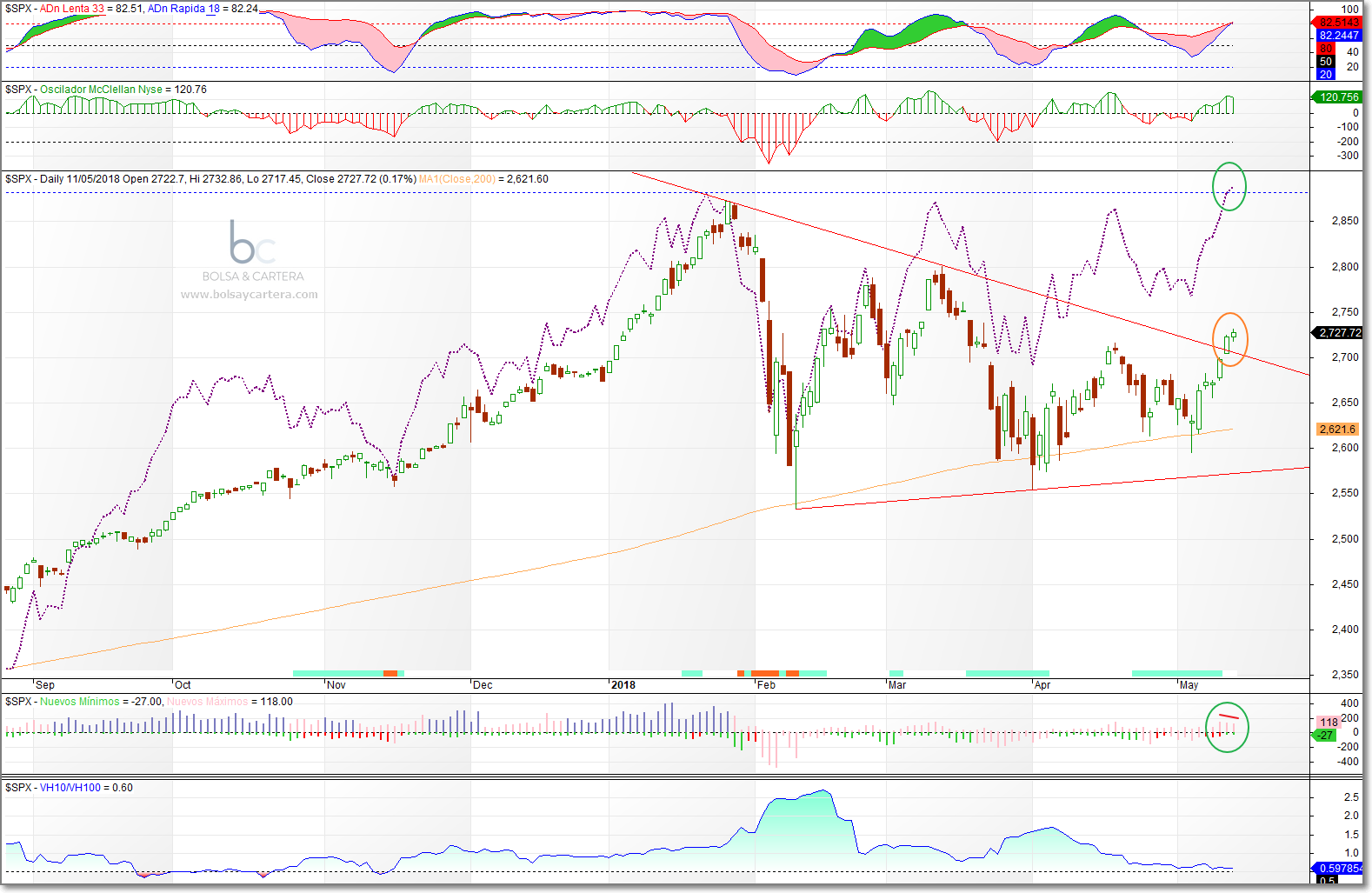Click the 'ADn Lenta 33' indicator label

point(71,9)
